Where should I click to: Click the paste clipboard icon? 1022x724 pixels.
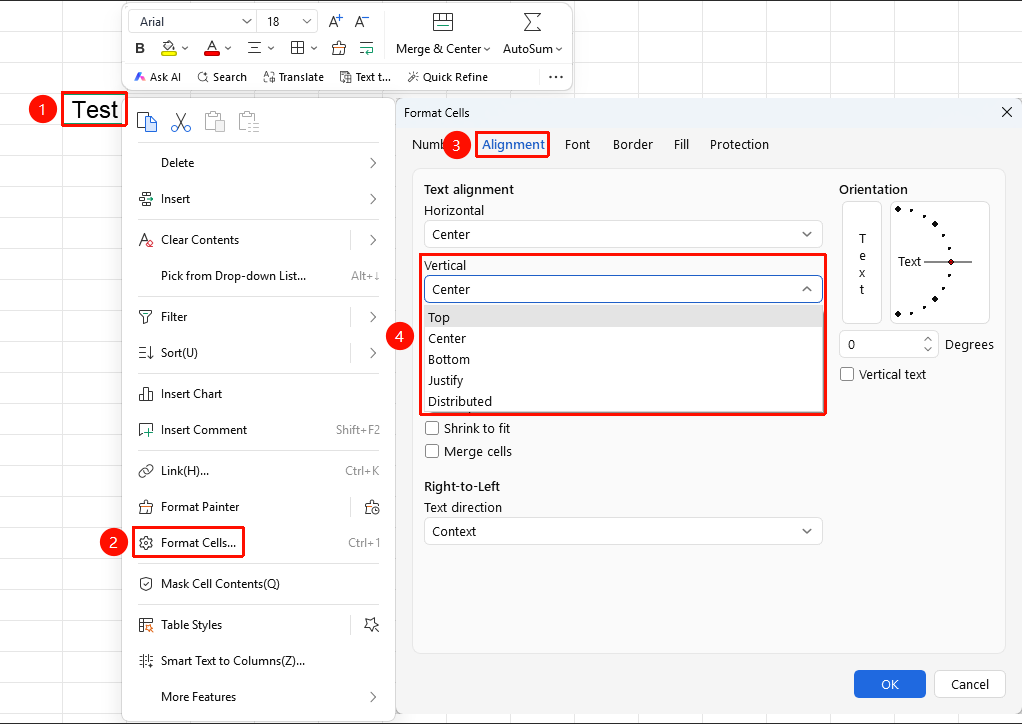[214, 122]
